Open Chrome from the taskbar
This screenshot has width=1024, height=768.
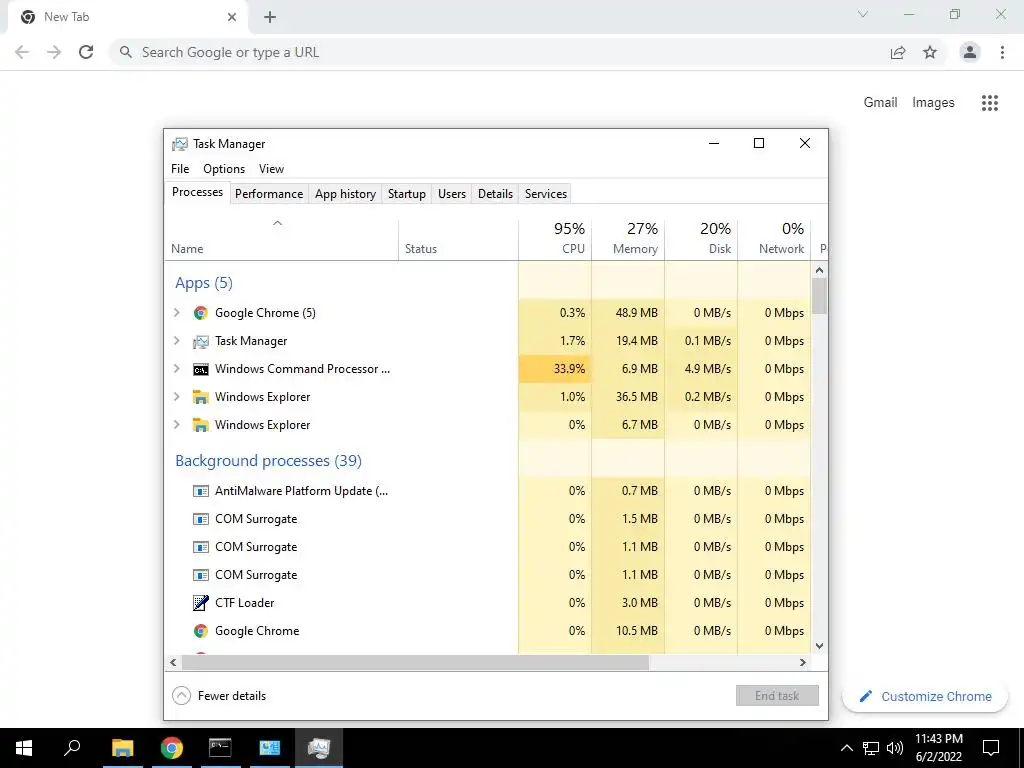click(x=172, y=748)
